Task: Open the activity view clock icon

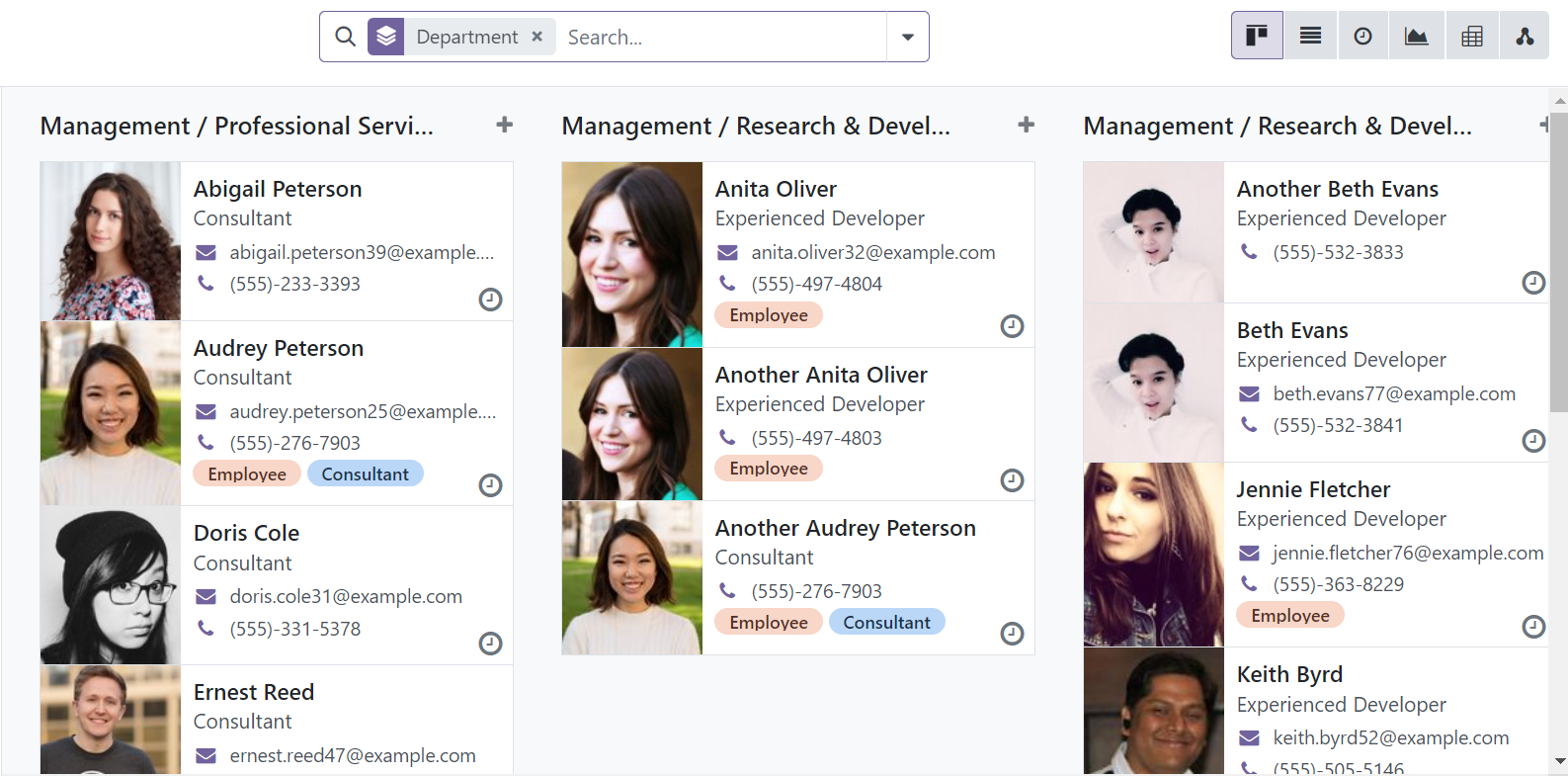Action: 1362,37
